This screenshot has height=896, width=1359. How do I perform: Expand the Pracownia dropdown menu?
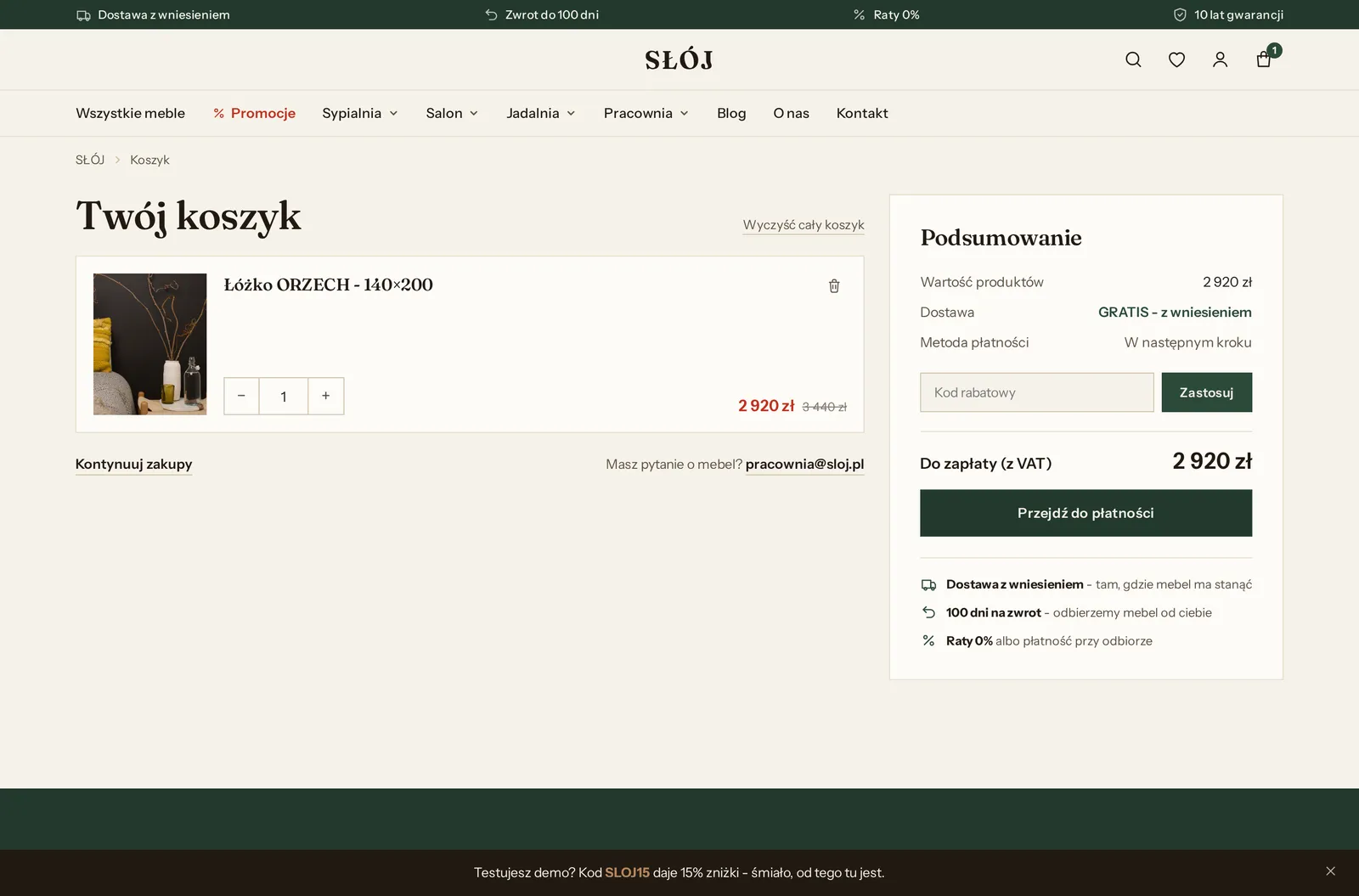coord(646,113)
